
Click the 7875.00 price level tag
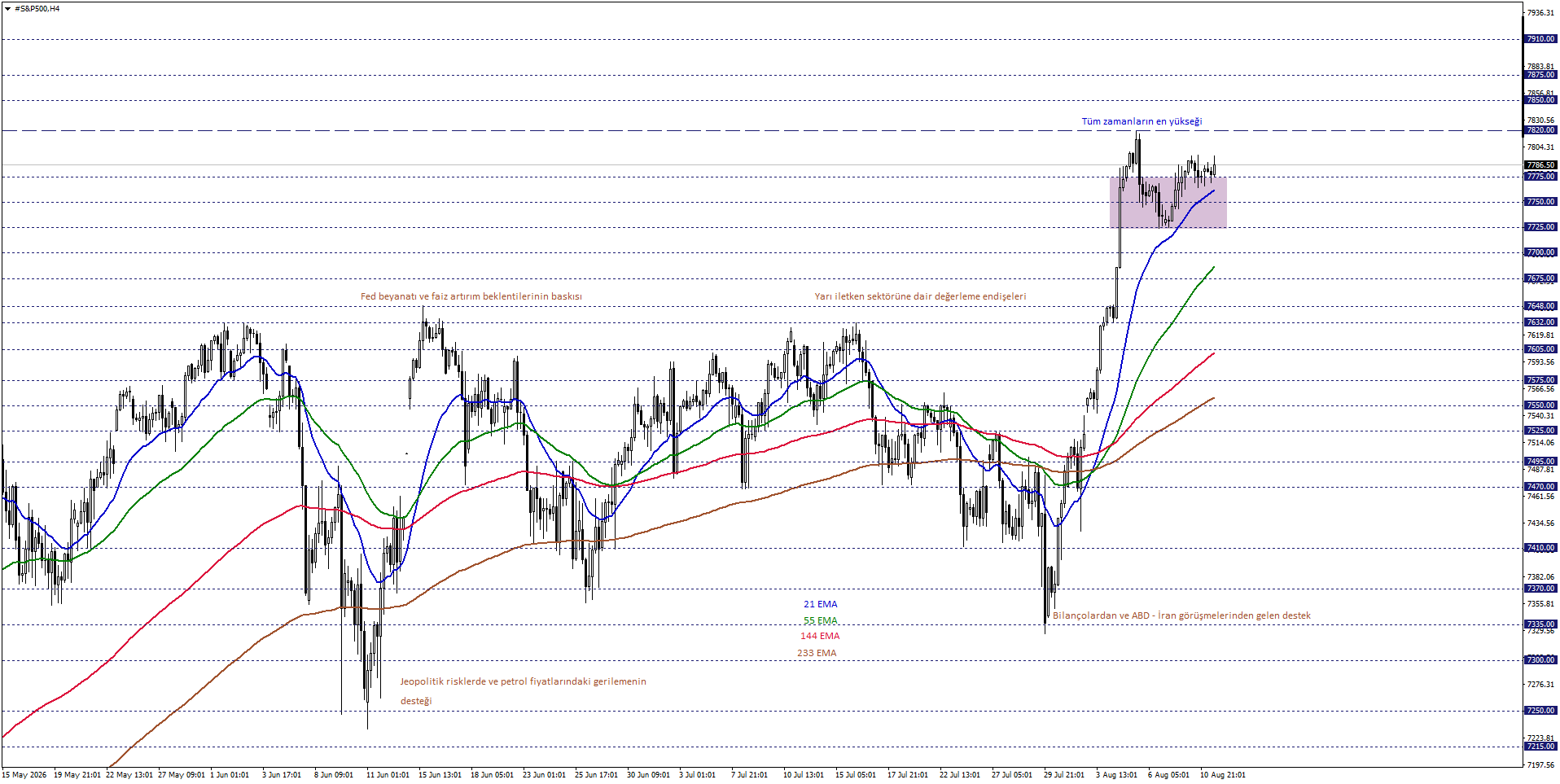(x=1540, y=75)
